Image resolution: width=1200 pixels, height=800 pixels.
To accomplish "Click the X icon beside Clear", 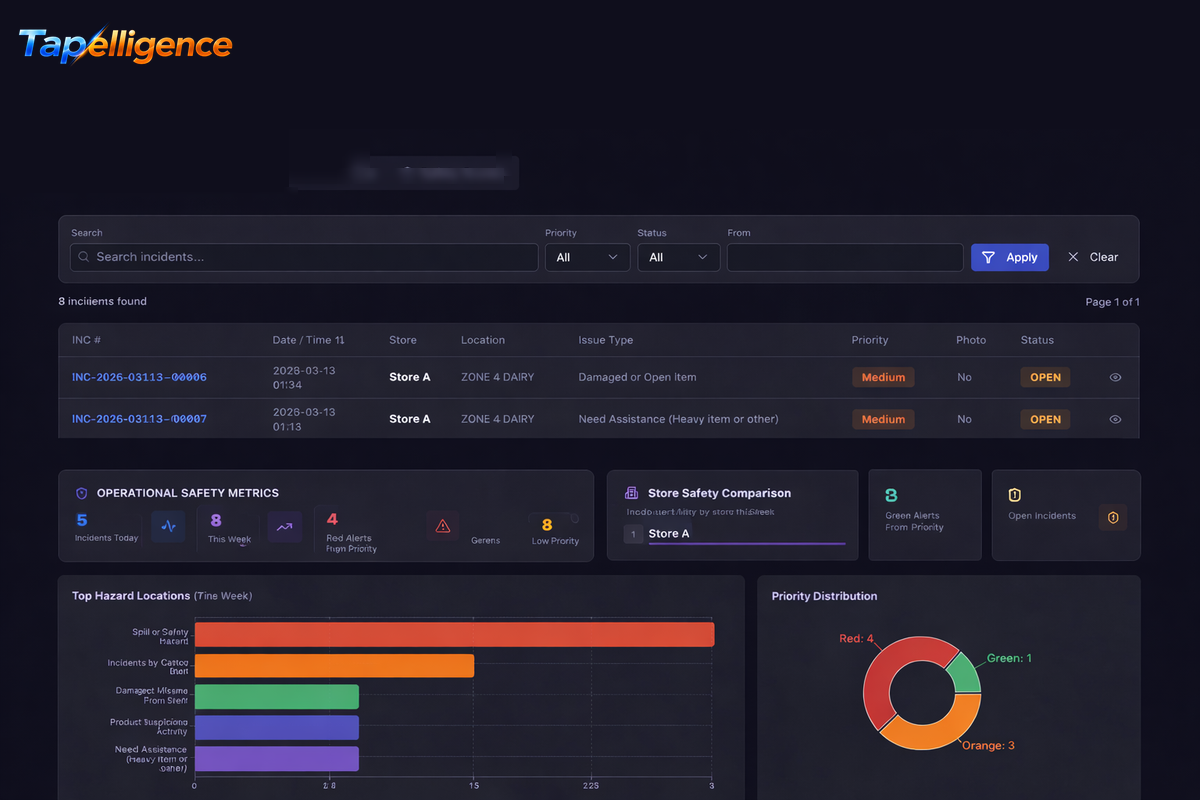I will [x=1073, y=257].
